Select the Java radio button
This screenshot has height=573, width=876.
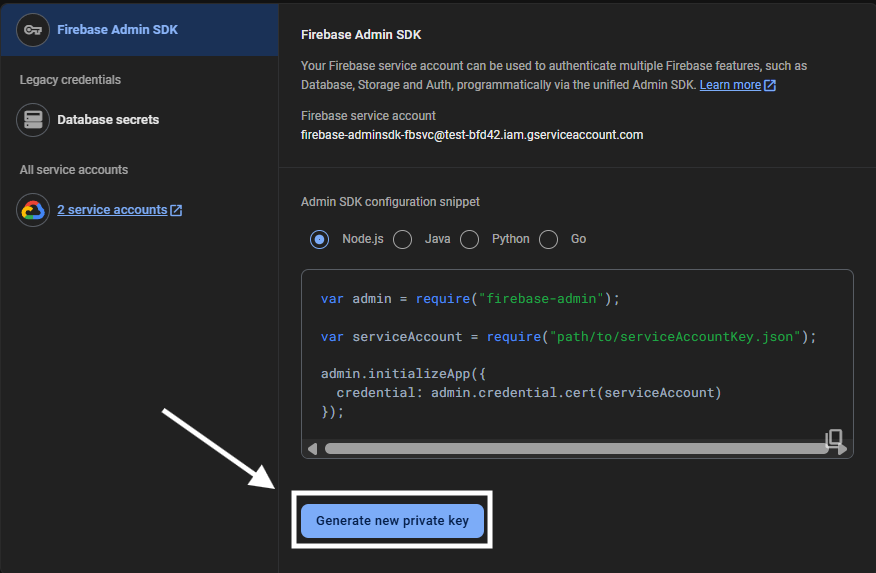(x=403, y=239)
